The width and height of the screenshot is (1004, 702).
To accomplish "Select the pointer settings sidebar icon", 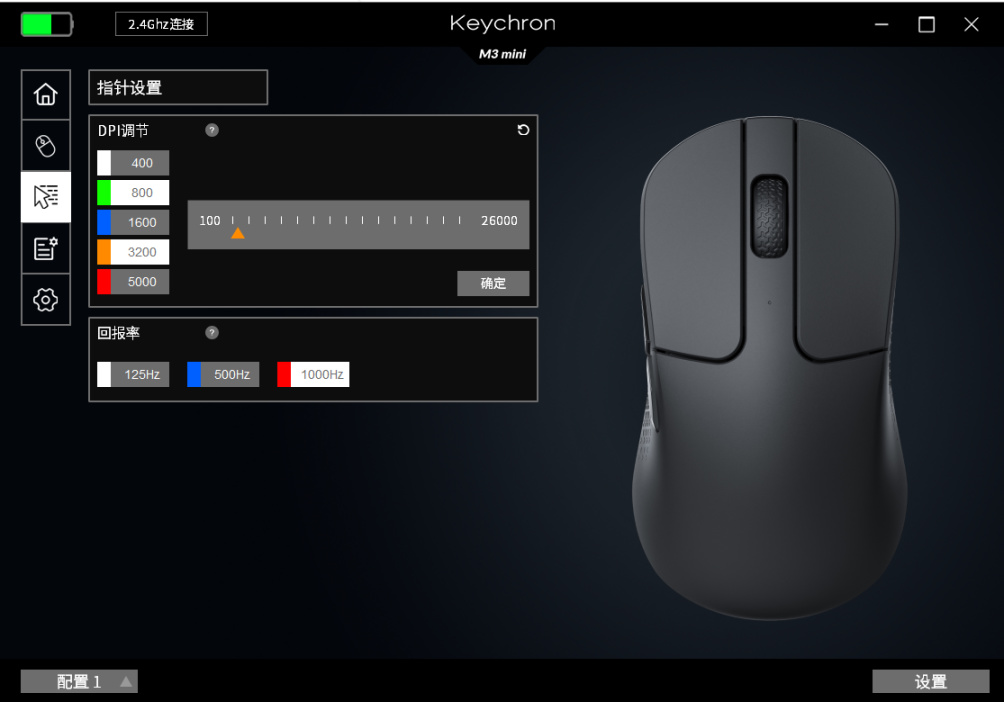I will (x=45, y=197).
